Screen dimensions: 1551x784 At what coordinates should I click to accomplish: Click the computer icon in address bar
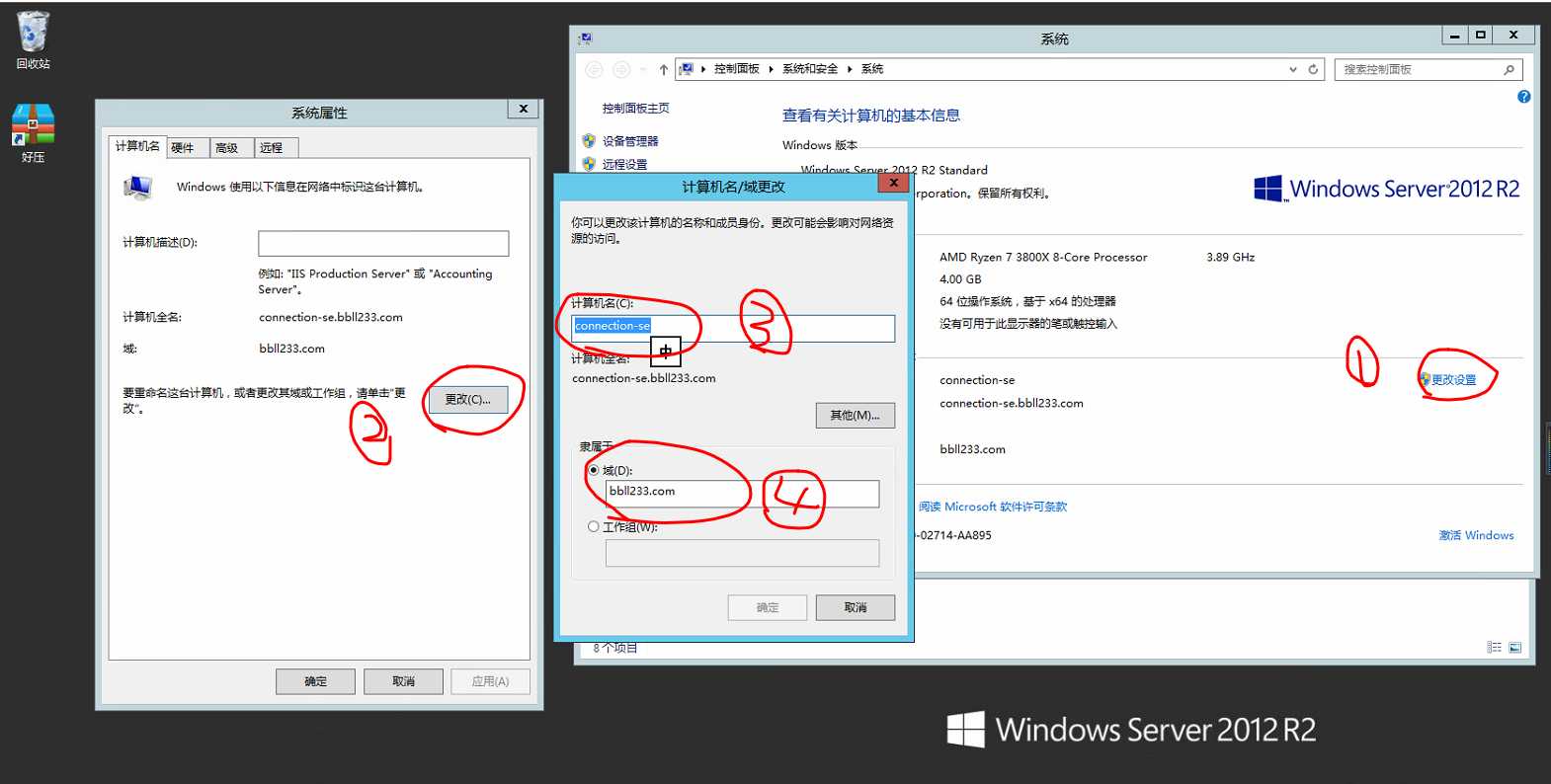[x=687, y=69]
